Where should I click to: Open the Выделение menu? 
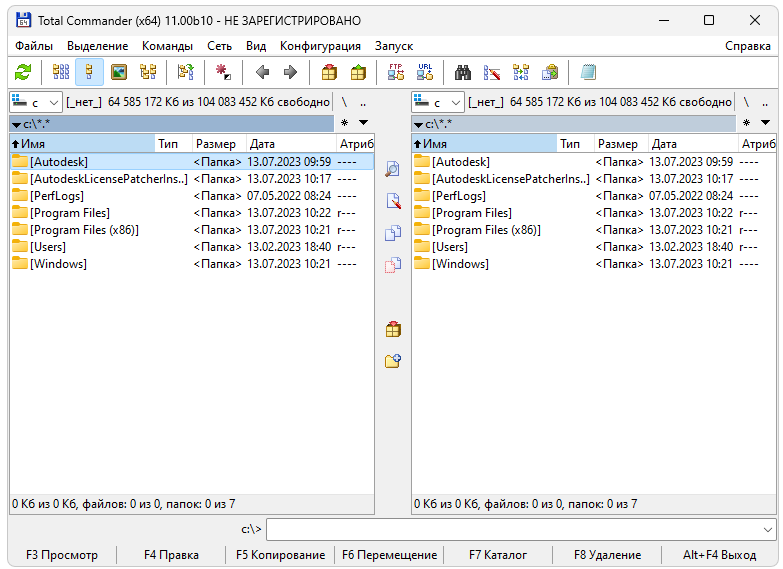click(x=98, y=46)
